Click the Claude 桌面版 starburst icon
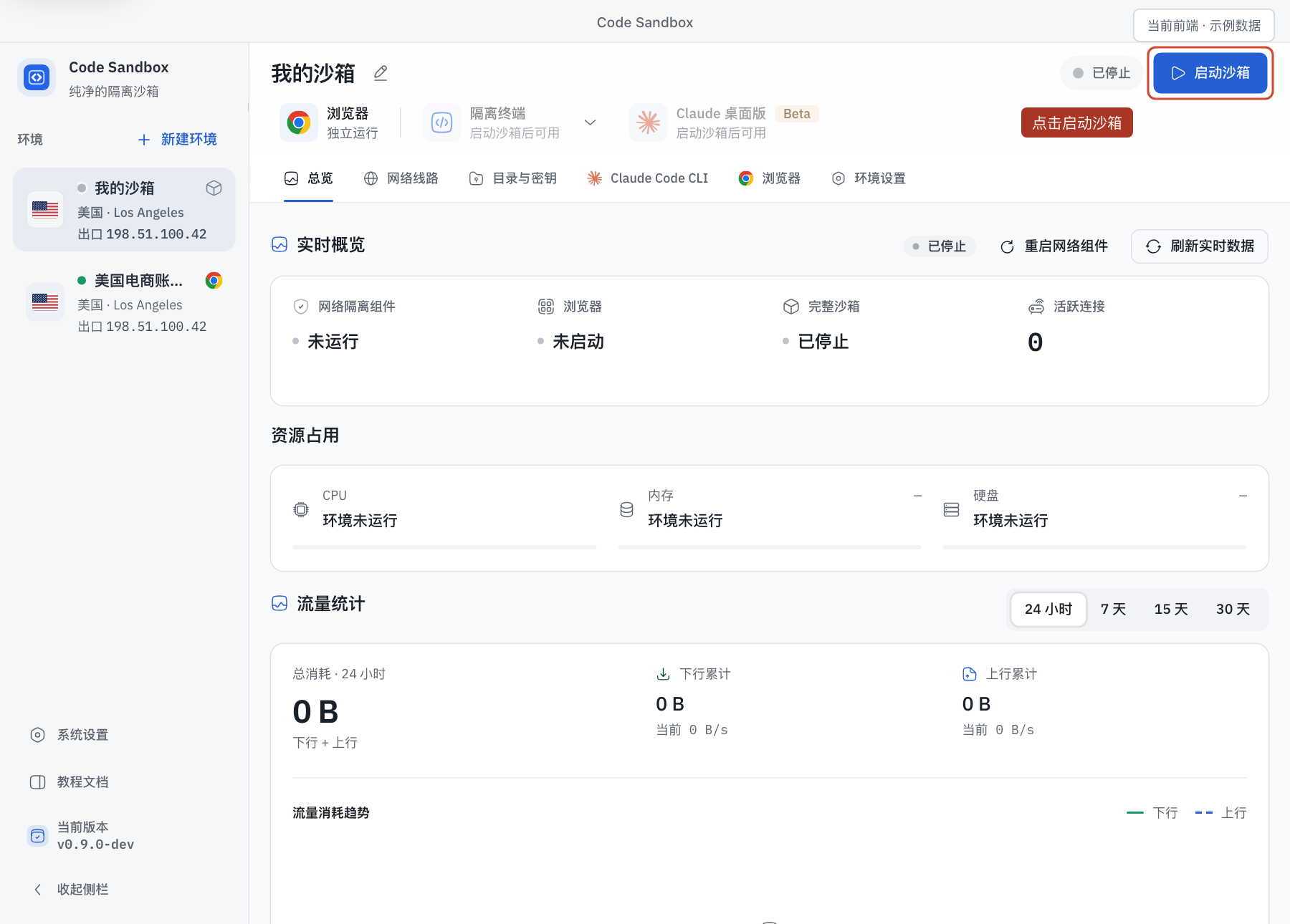The image size is (1290, 924). pyautogui.click(x=648, y=122)
